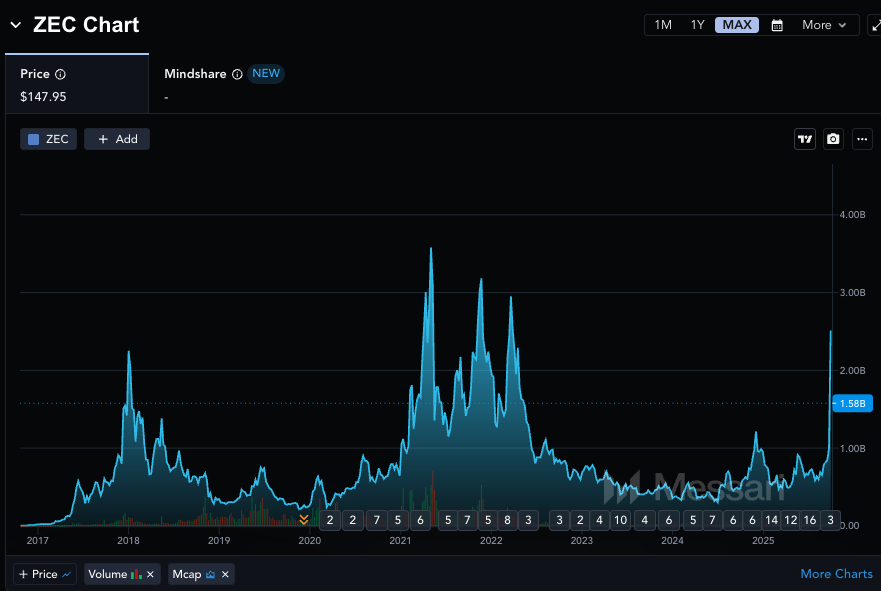
Task: Click the 3.00B axis label
Action: 852,293
